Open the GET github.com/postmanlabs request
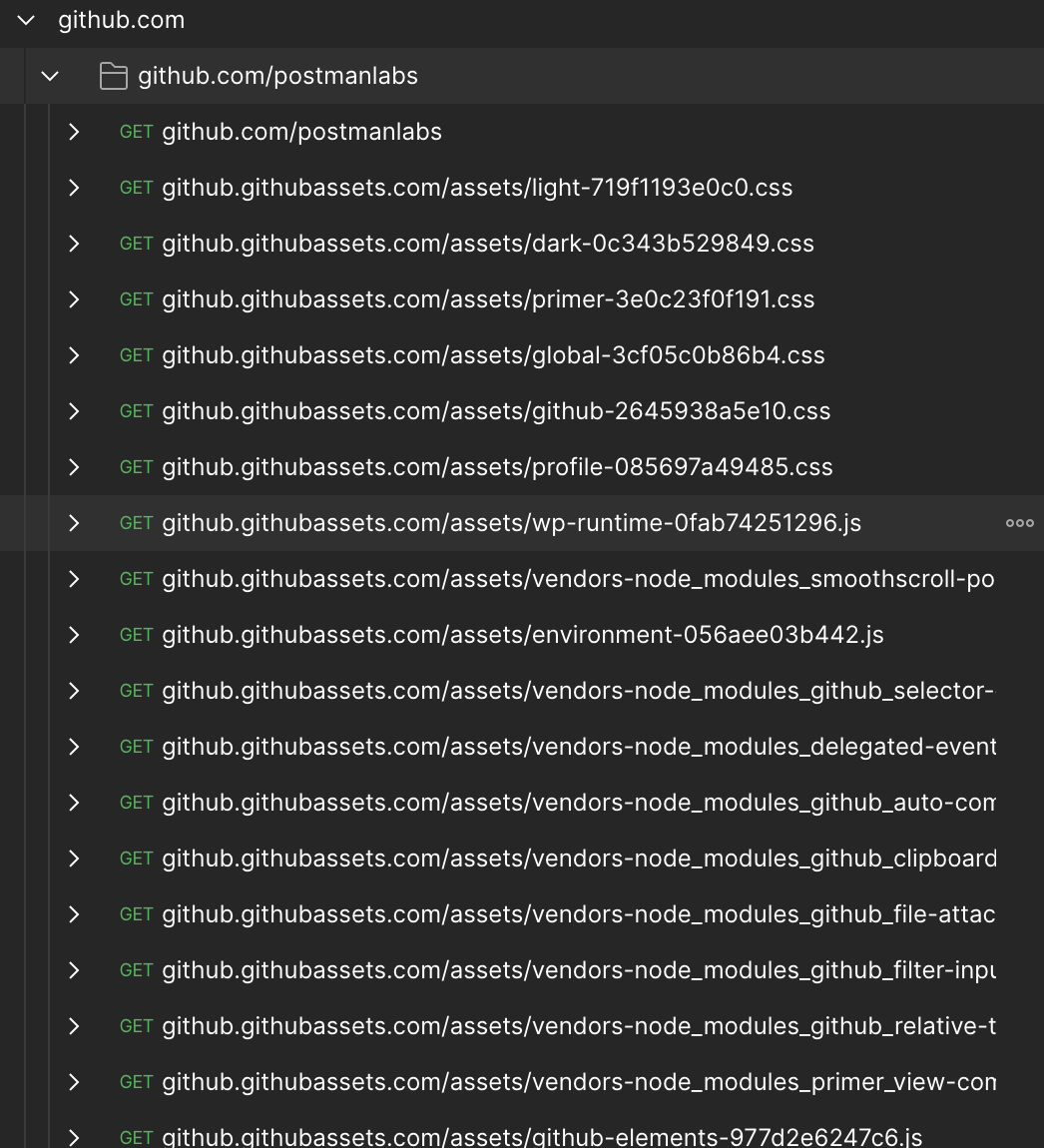 click(301, 132)
